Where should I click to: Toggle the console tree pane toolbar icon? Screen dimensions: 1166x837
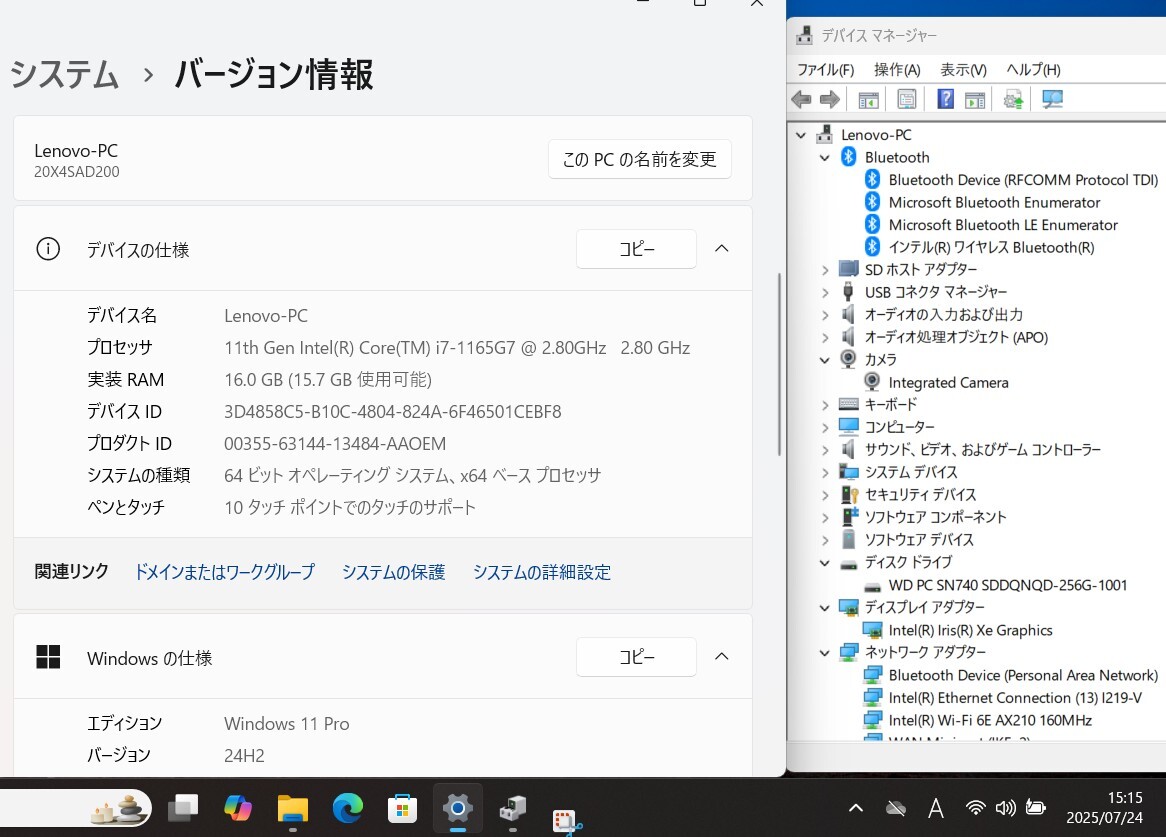pos(869,100)
